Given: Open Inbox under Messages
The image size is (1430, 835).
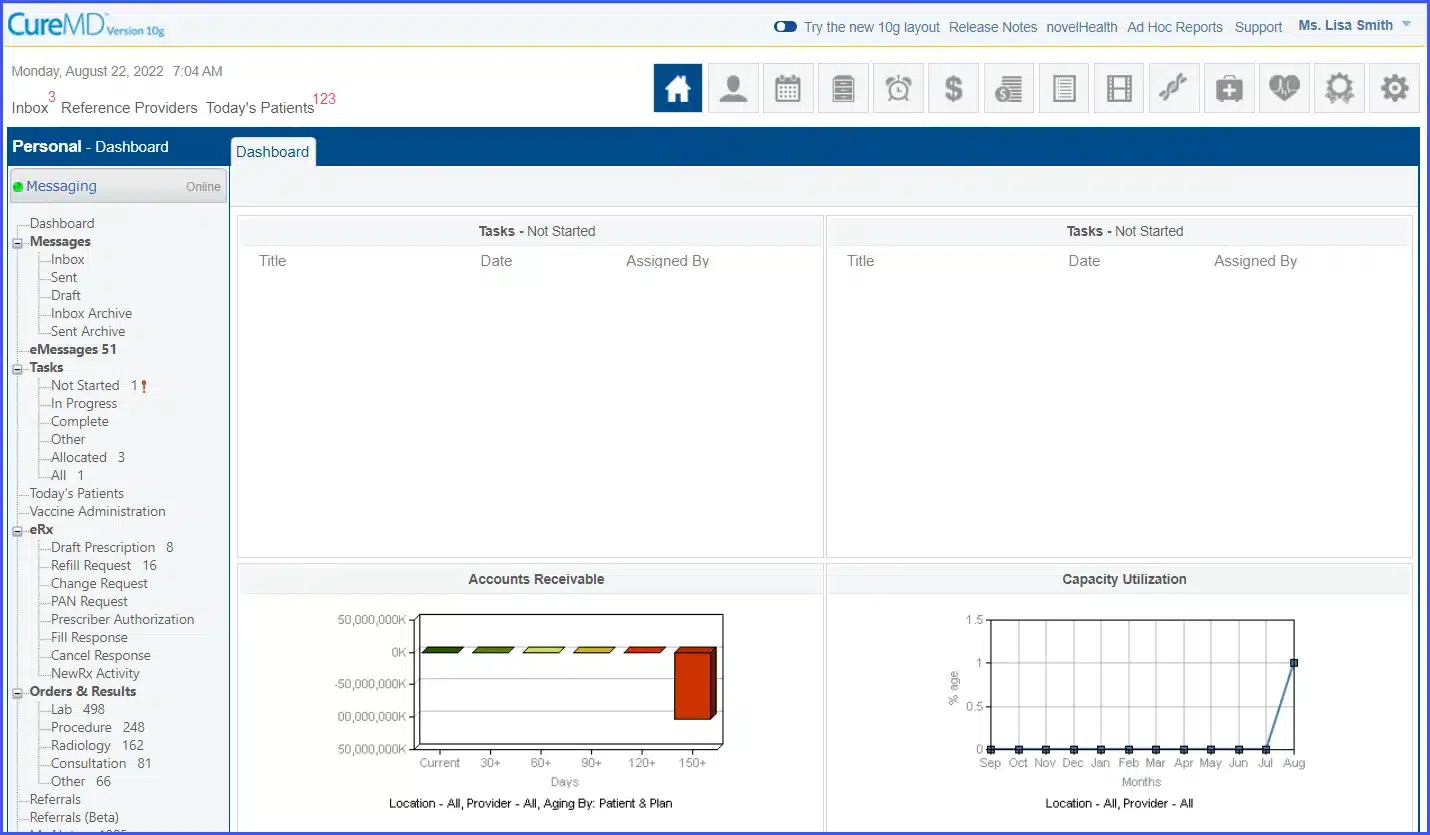Looking at the screenshot, I should click(x=68, y=260).
